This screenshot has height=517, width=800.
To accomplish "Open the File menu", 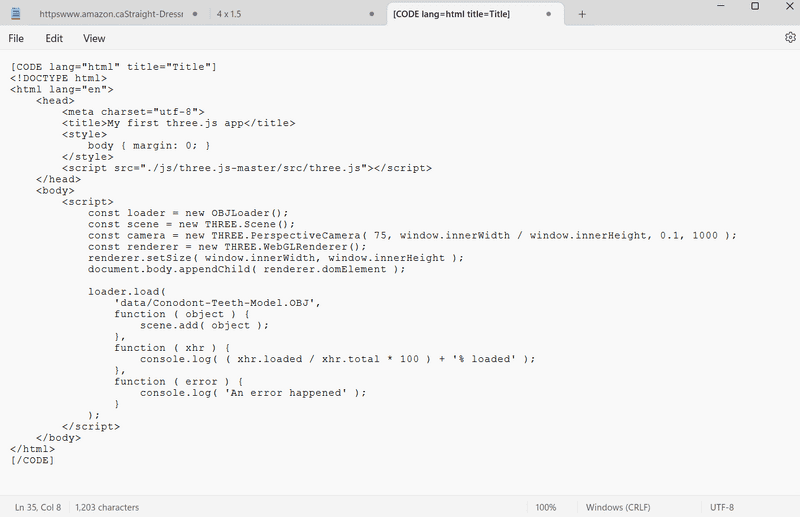I will coord(16,38).
